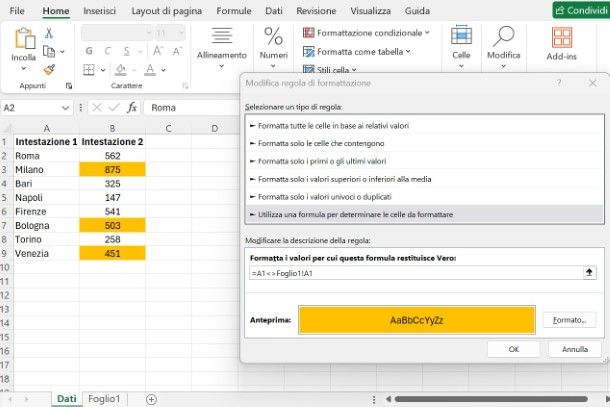Confirm the rule with OK
This screenshot has height=407, width=610.
pyautogui.click(x=514, y=349)
